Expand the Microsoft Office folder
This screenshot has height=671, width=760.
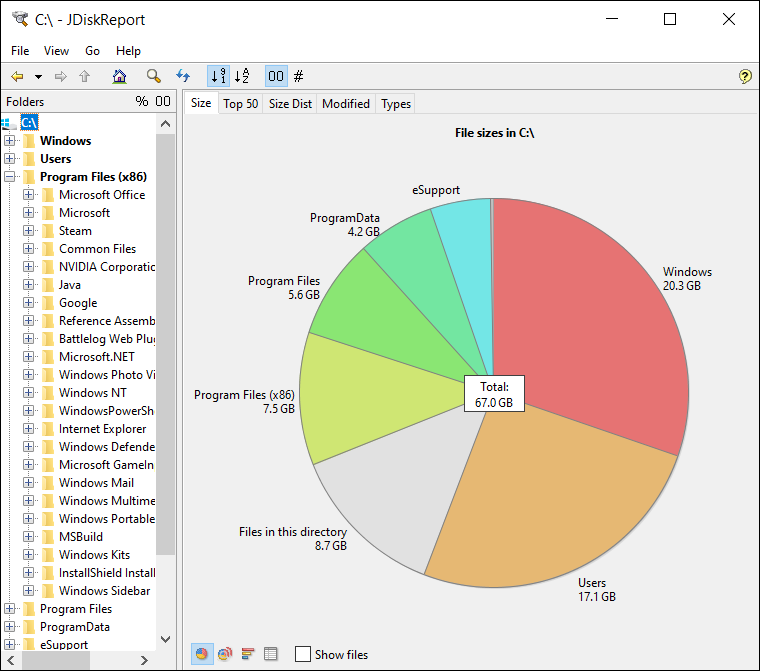[29, 194]
